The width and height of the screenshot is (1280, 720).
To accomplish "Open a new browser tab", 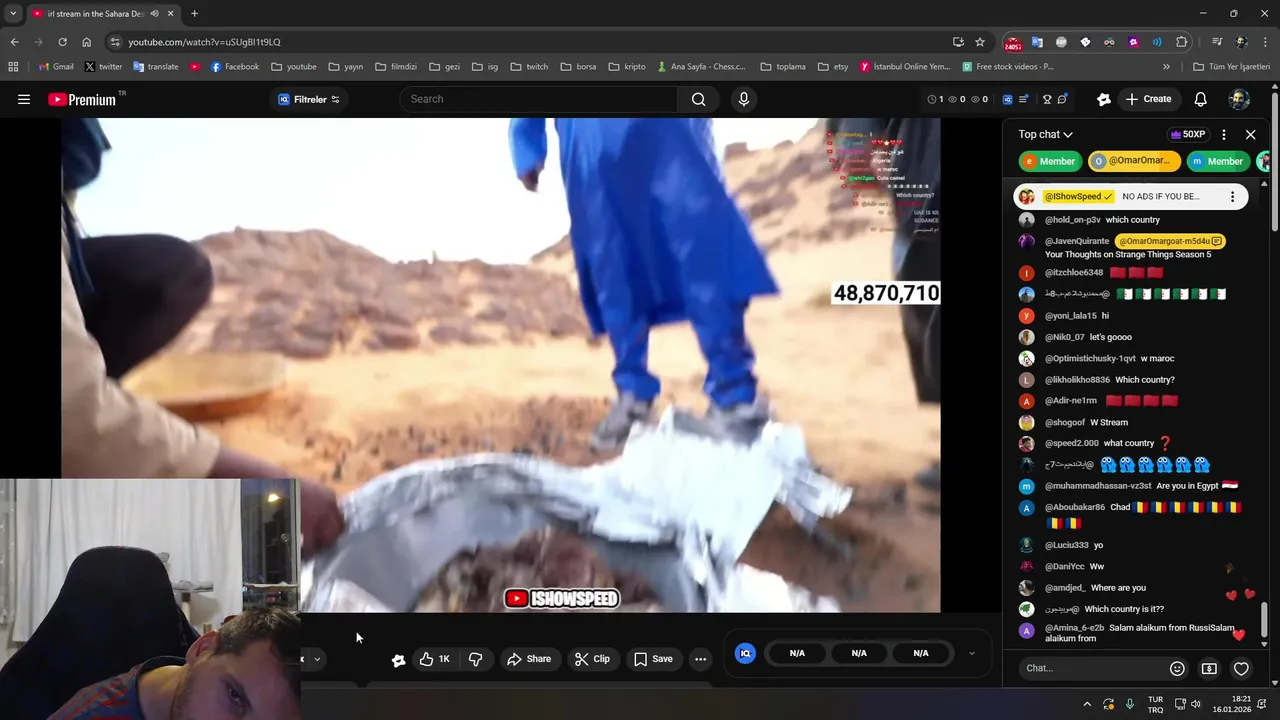I will (x=194, y=14).
